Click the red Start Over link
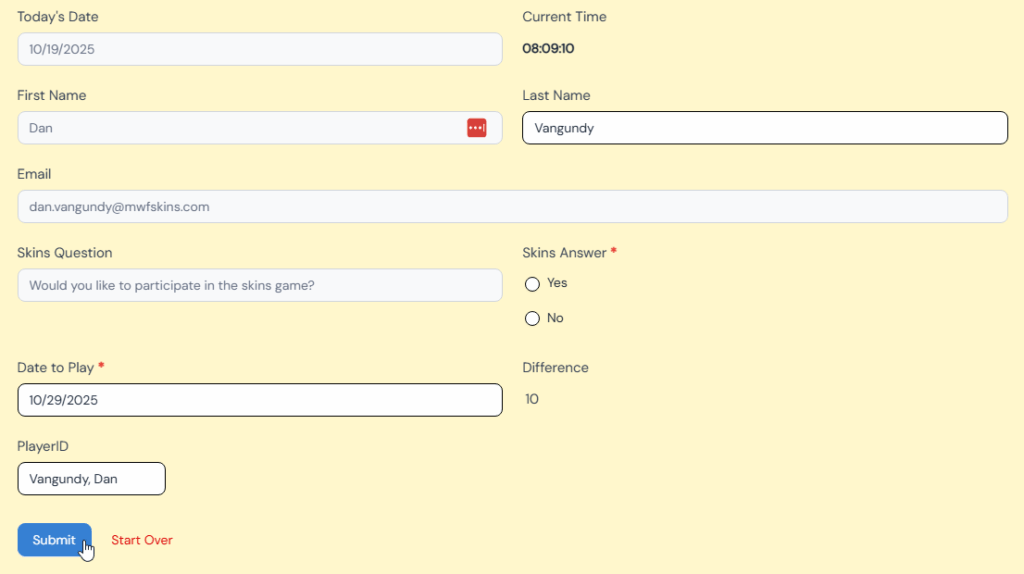Screen dimensions: 1024x574 coord(141,540)
